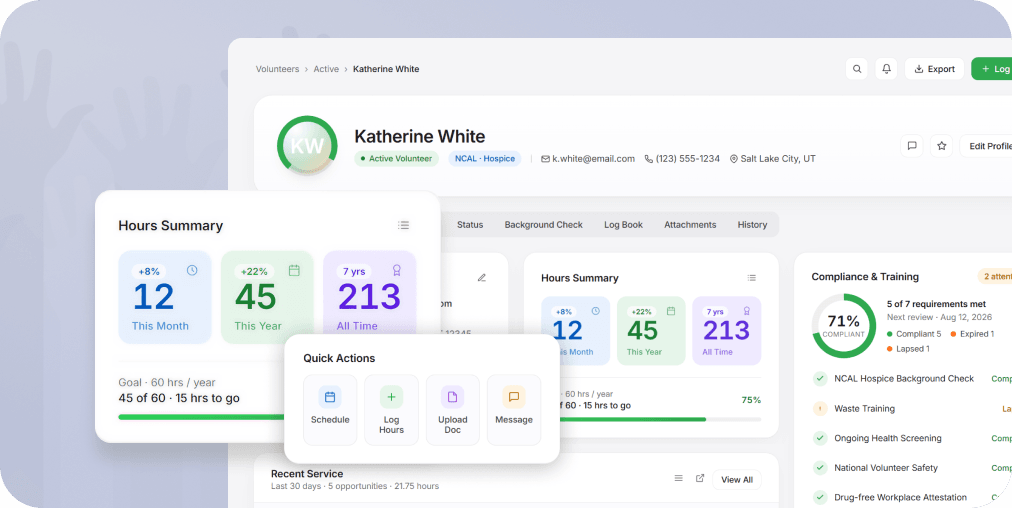The width and height of the screenshot is (1012, 508).
Task: Click the View All button in Recent Service
Action: 736,480
